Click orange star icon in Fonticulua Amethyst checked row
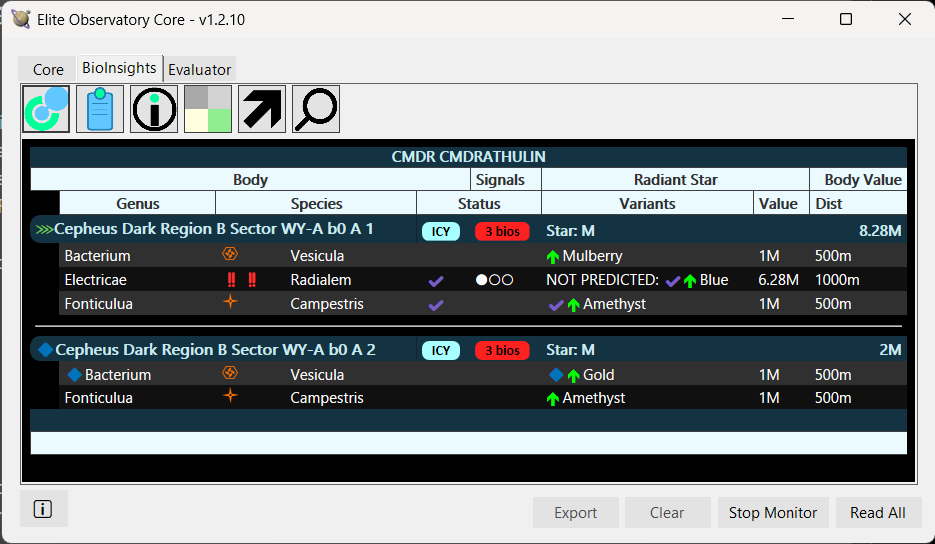The image size is (935, 544). [230, 302]
